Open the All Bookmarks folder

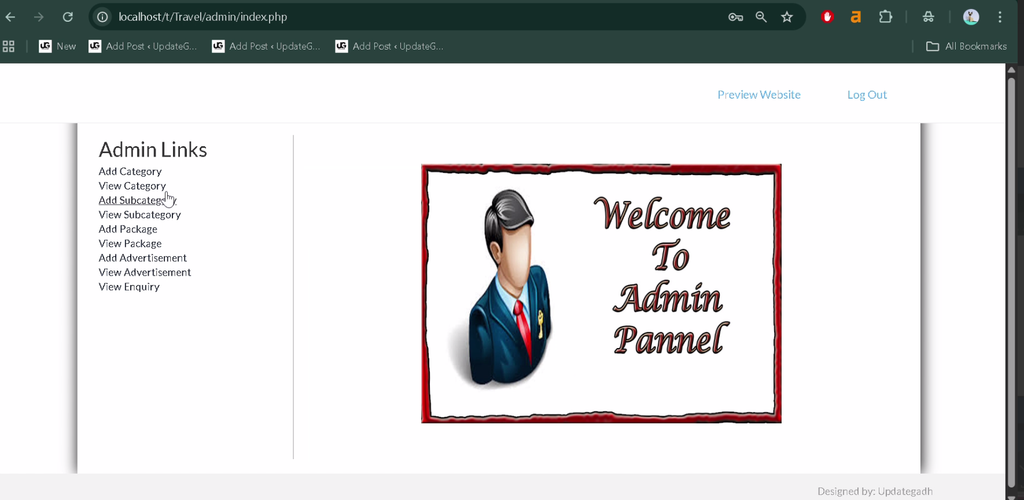[966, 46]
